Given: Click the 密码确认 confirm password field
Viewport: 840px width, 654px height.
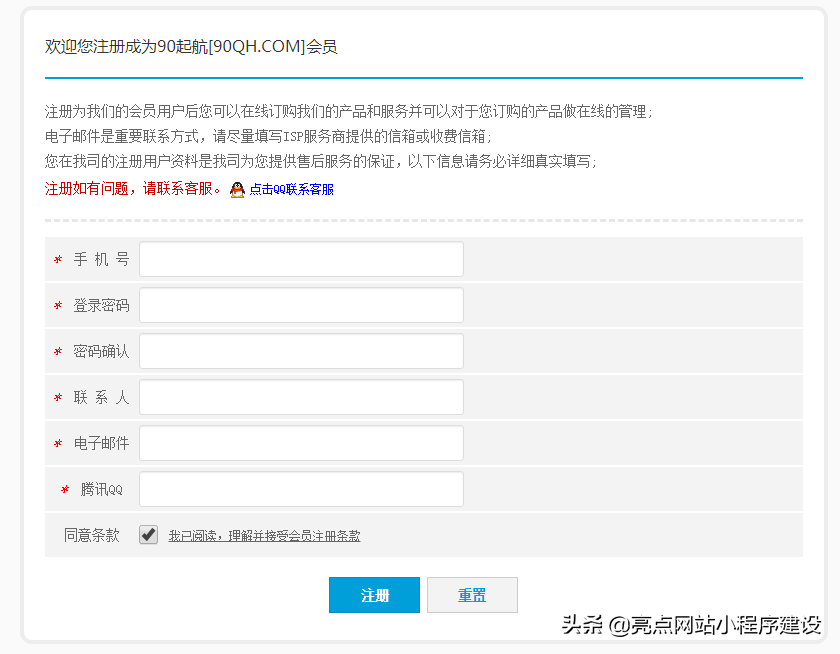Looking at the screenshot, I should point(300,350).
